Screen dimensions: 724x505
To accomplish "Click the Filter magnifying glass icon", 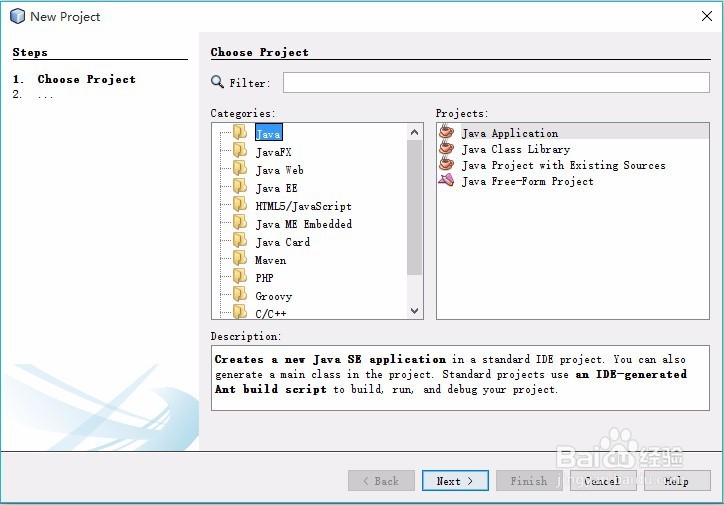I will coord(217,82).
